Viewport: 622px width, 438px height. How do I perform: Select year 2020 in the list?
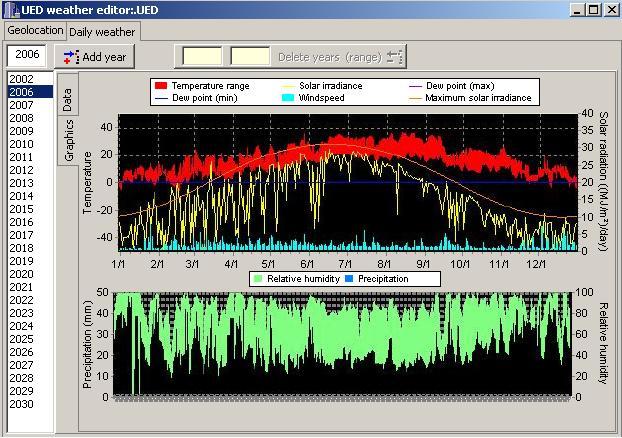[30, 274]
